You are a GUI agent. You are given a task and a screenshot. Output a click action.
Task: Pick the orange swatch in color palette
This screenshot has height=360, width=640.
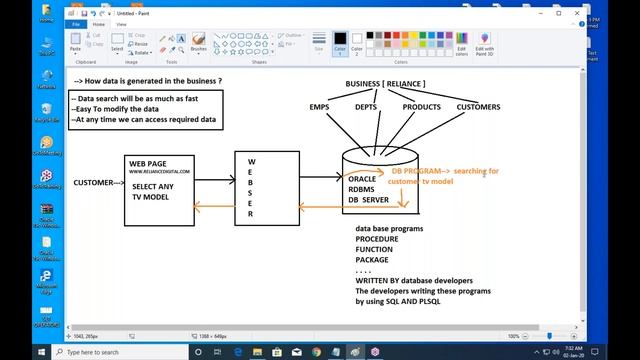[405, 35]
